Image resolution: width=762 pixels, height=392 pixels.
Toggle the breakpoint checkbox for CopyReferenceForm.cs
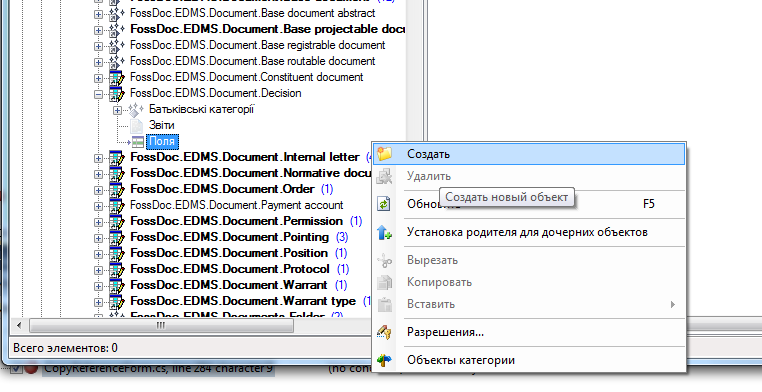pos(16,370)
